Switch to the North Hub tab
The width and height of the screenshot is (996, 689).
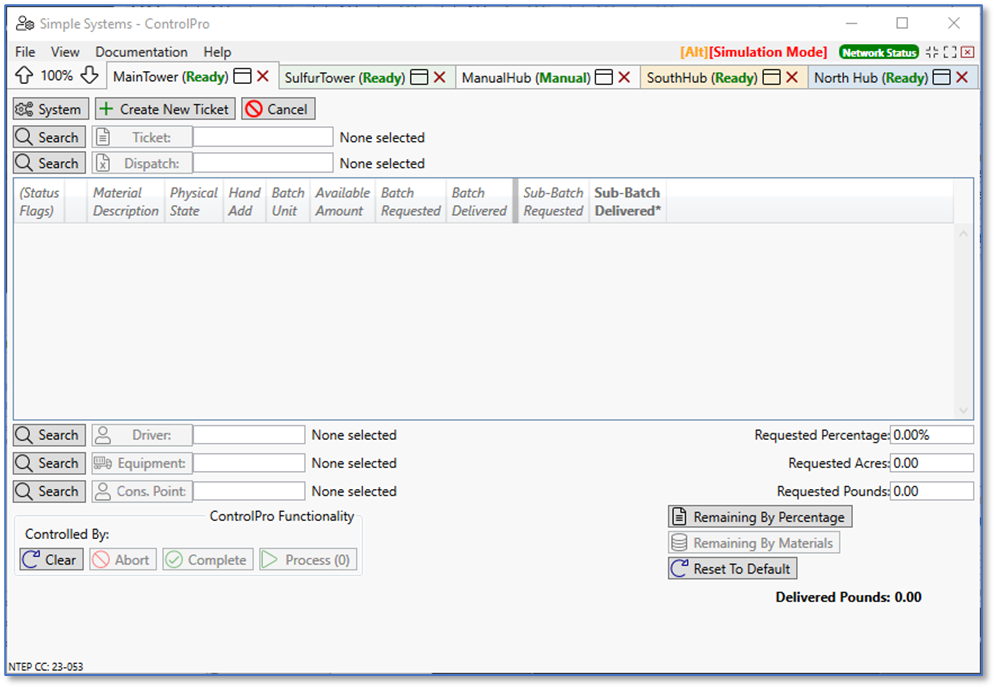tap(870, 77)
